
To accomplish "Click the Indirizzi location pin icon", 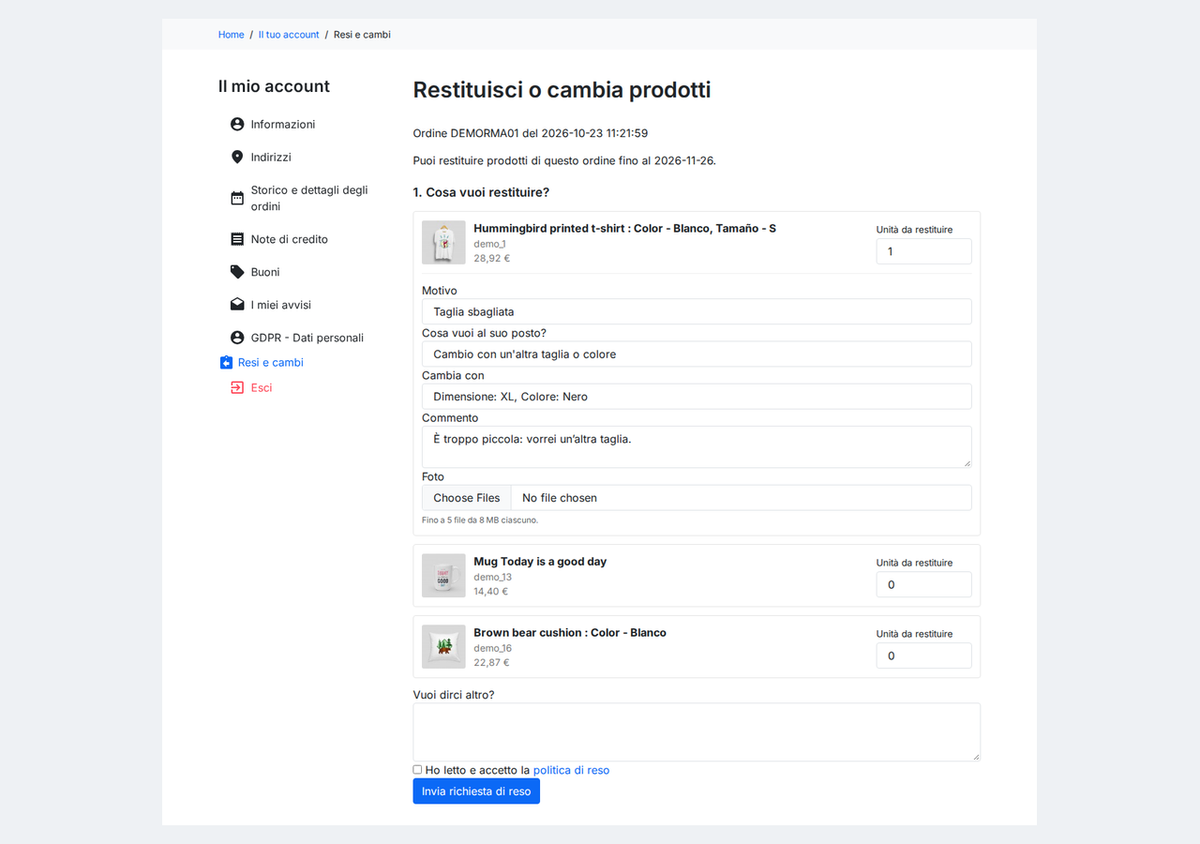I will pyautogui.click(x=237, y=157).
